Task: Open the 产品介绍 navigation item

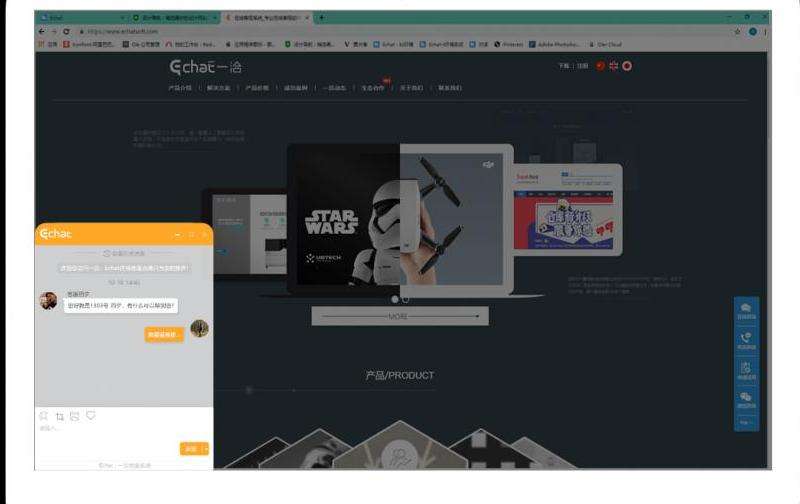Action: point(180,88)
